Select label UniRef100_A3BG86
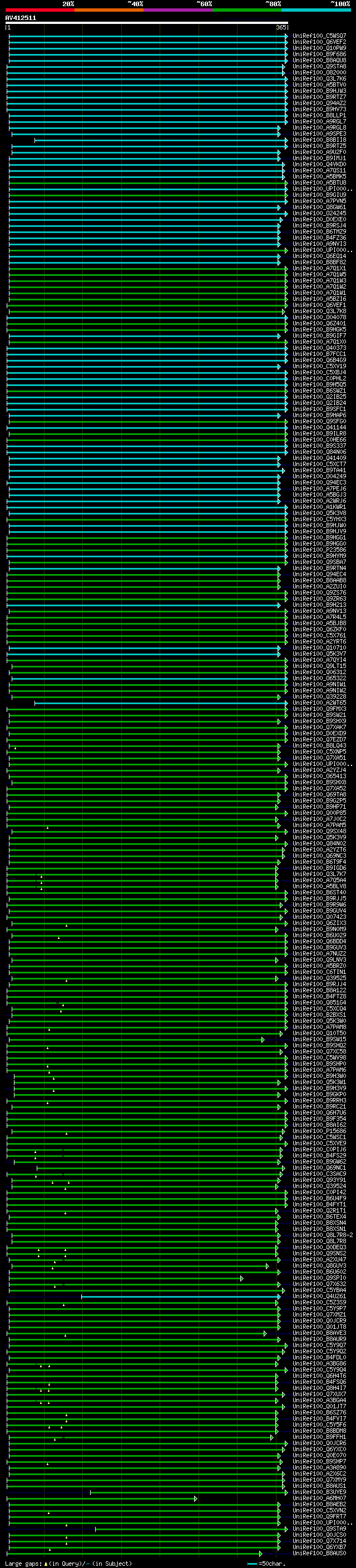This screenshot has height=1568, width=356. point(319,1363)
